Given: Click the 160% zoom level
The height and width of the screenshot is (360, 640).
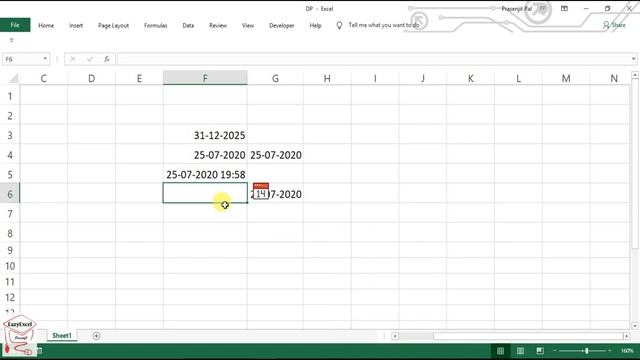Looking at the screenshot, I should pyautogui.click(x=627, y=351).
